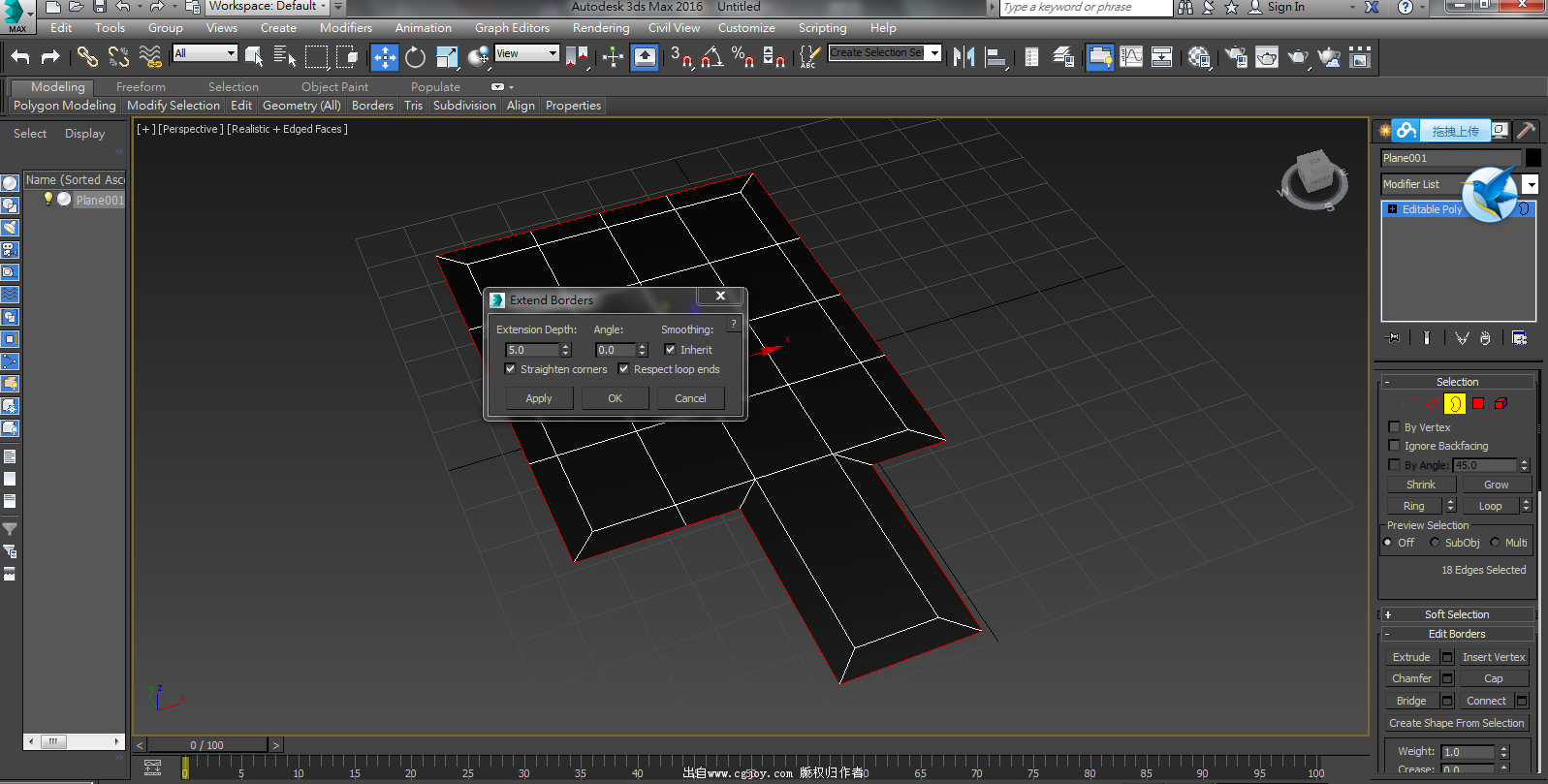Open the Workspace Default dropdown
Image resolution: width=1548 pixels, height=784 pixels.
(x=268, y=7)
